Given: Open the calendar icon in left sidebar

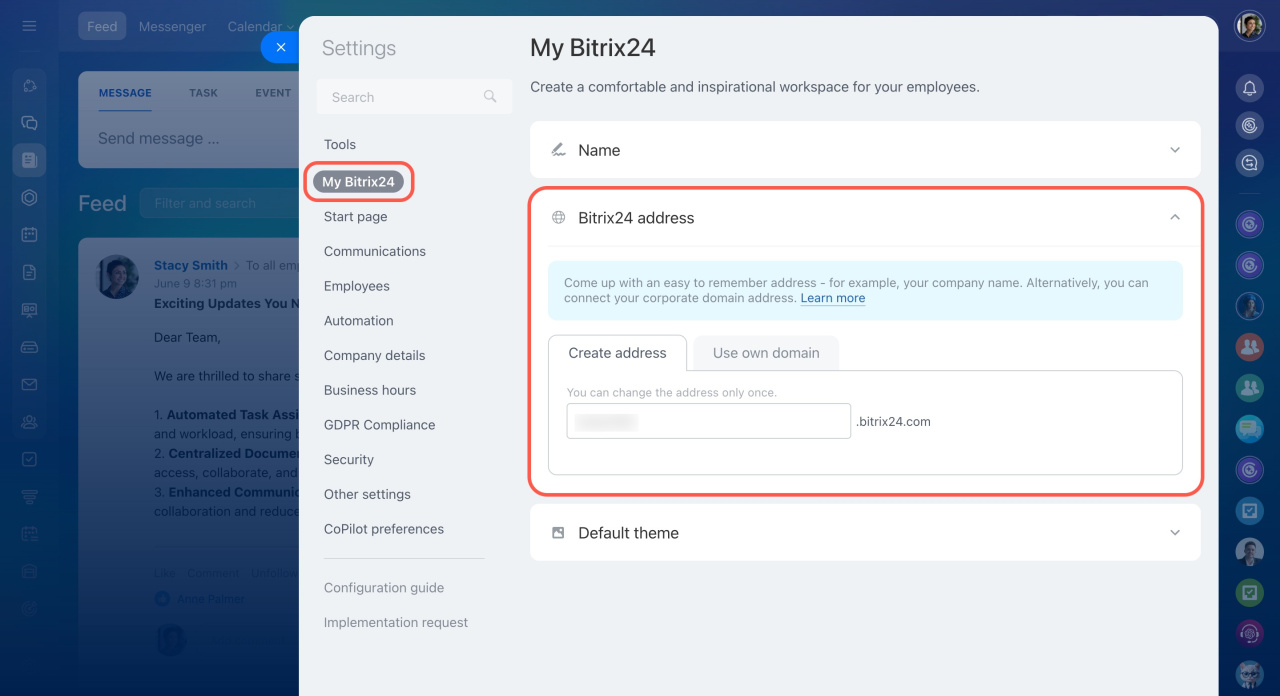Looking at the screenshot, I should [x=29, y=235].
